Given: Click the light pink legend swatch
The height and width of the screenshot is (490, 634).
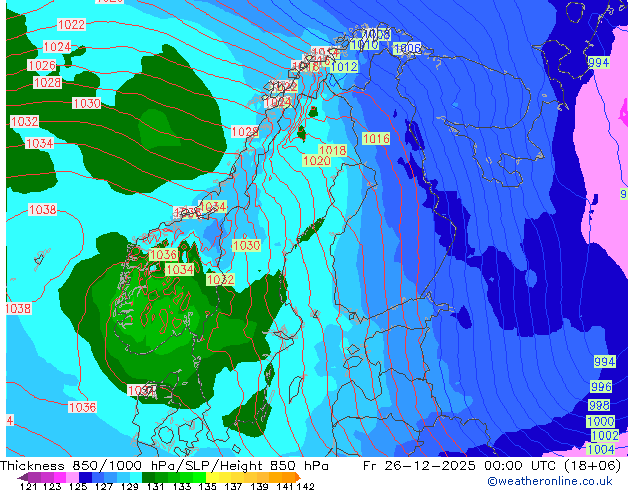Looking at the screenshot, I should click(72, 477).
